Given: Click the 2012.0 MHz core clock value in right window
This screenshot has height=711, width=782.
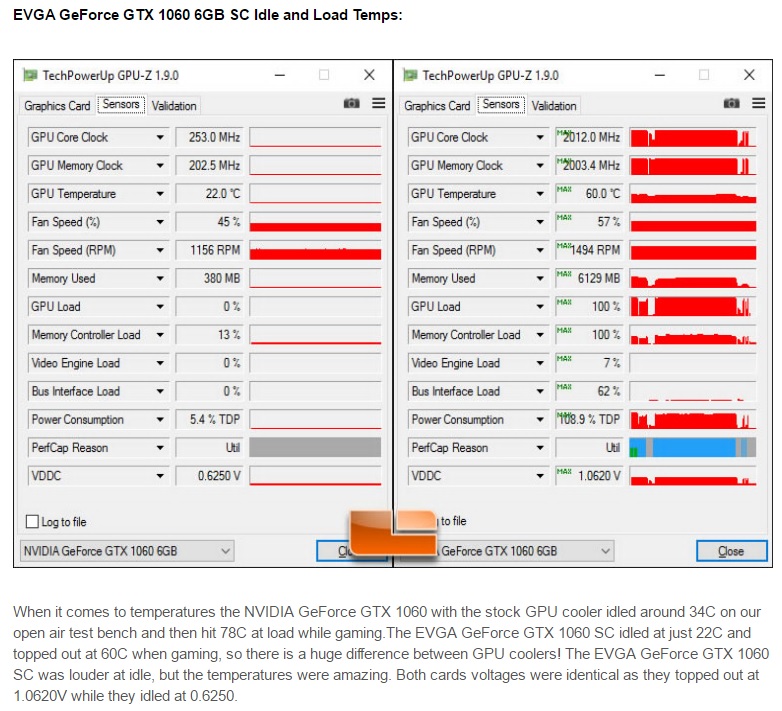Looking at the screenshot, I should coord(589,137).
